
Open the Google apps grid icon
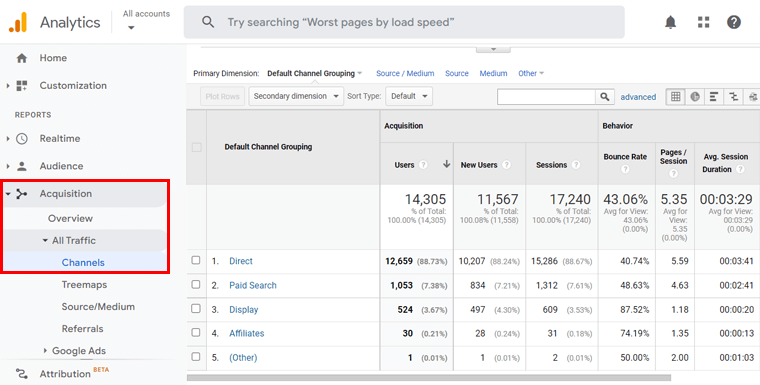(x=703, y=22)
